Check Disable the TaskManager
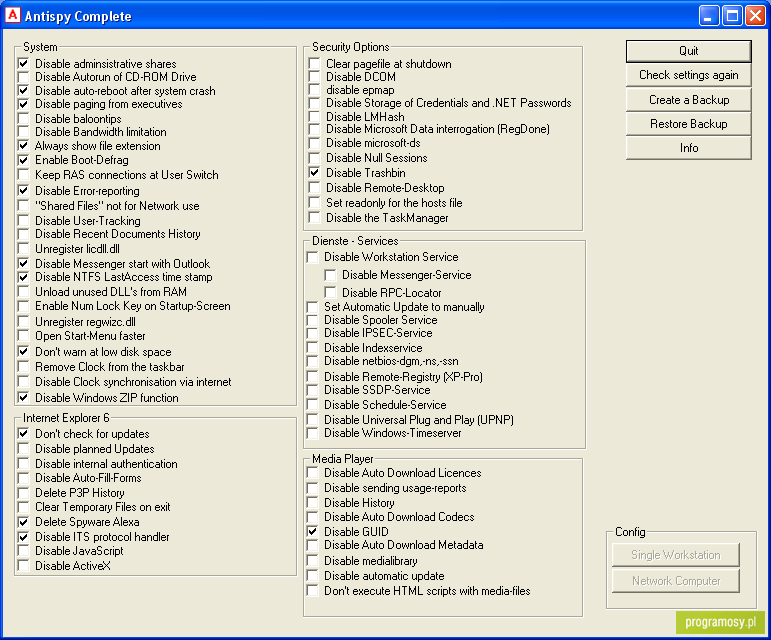This screenshot has width=771, height=640. pyautogui.click(x=314, y=217)
